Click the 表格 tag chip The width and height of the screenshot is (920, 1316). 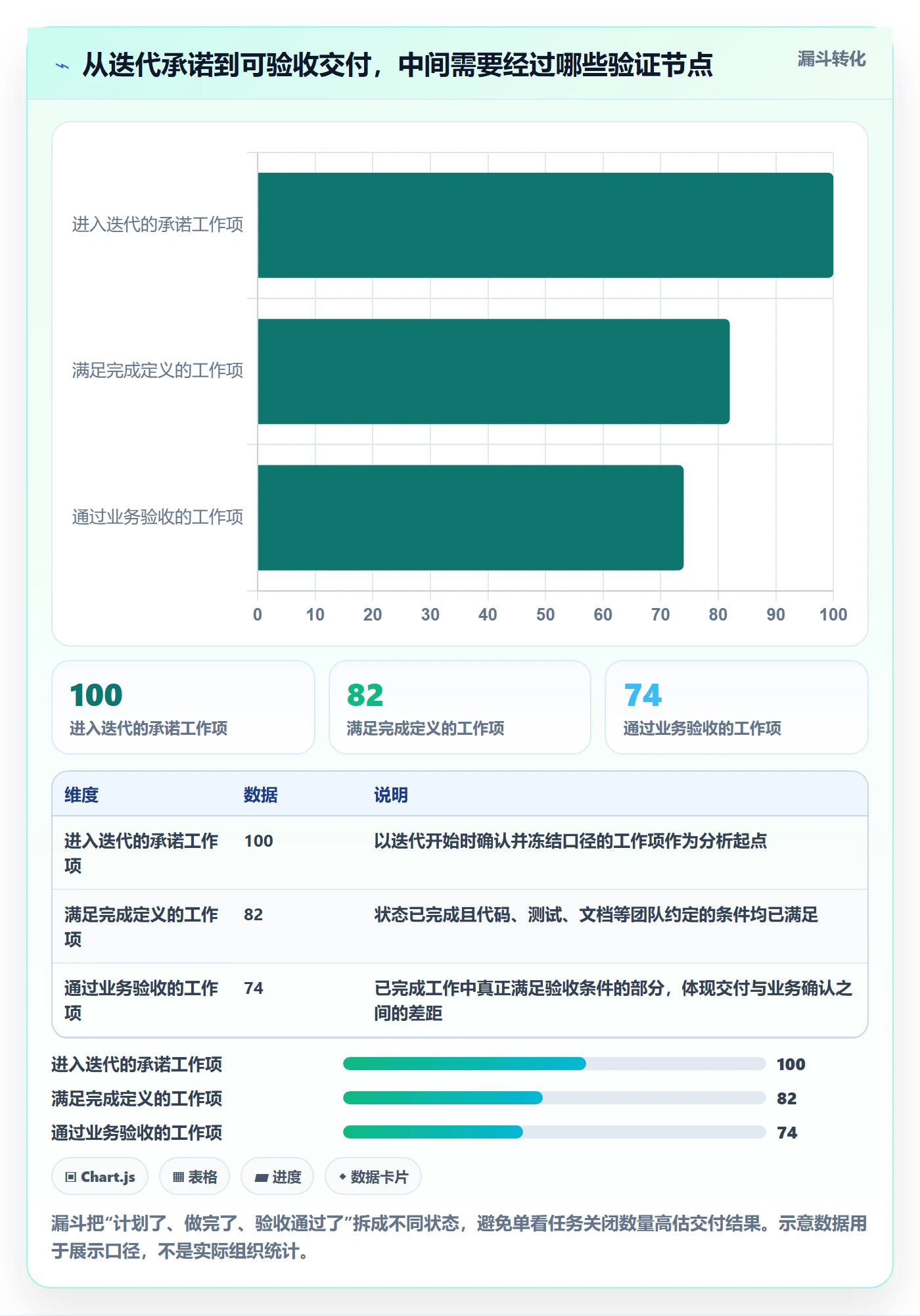click(195, 1177)
